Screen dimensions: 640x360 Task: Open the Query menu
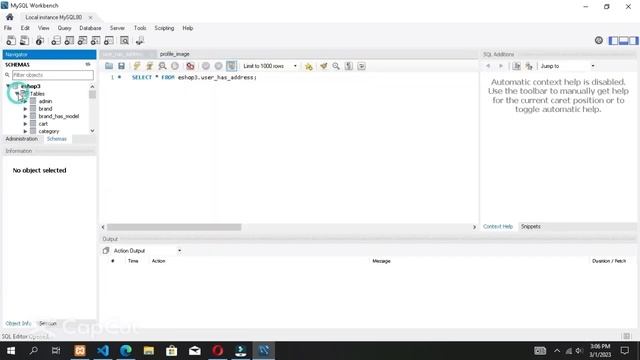[x=64, y=28]
